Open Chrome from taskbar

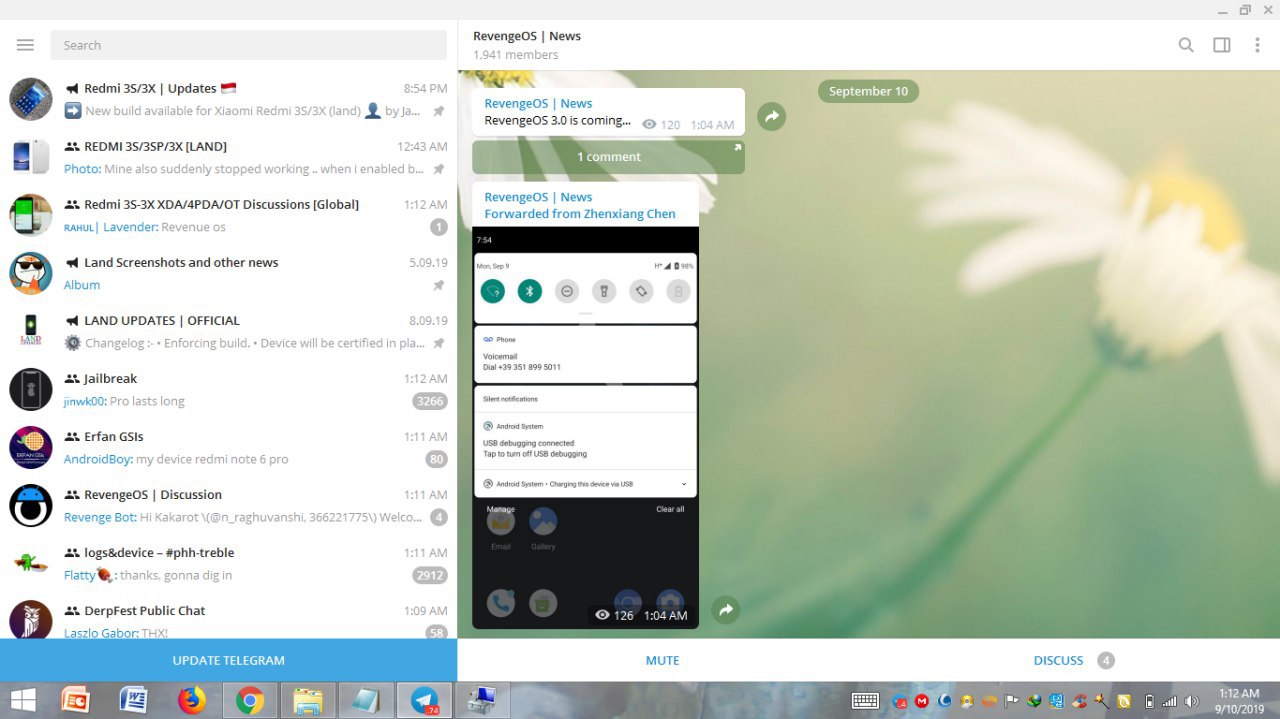250,700
